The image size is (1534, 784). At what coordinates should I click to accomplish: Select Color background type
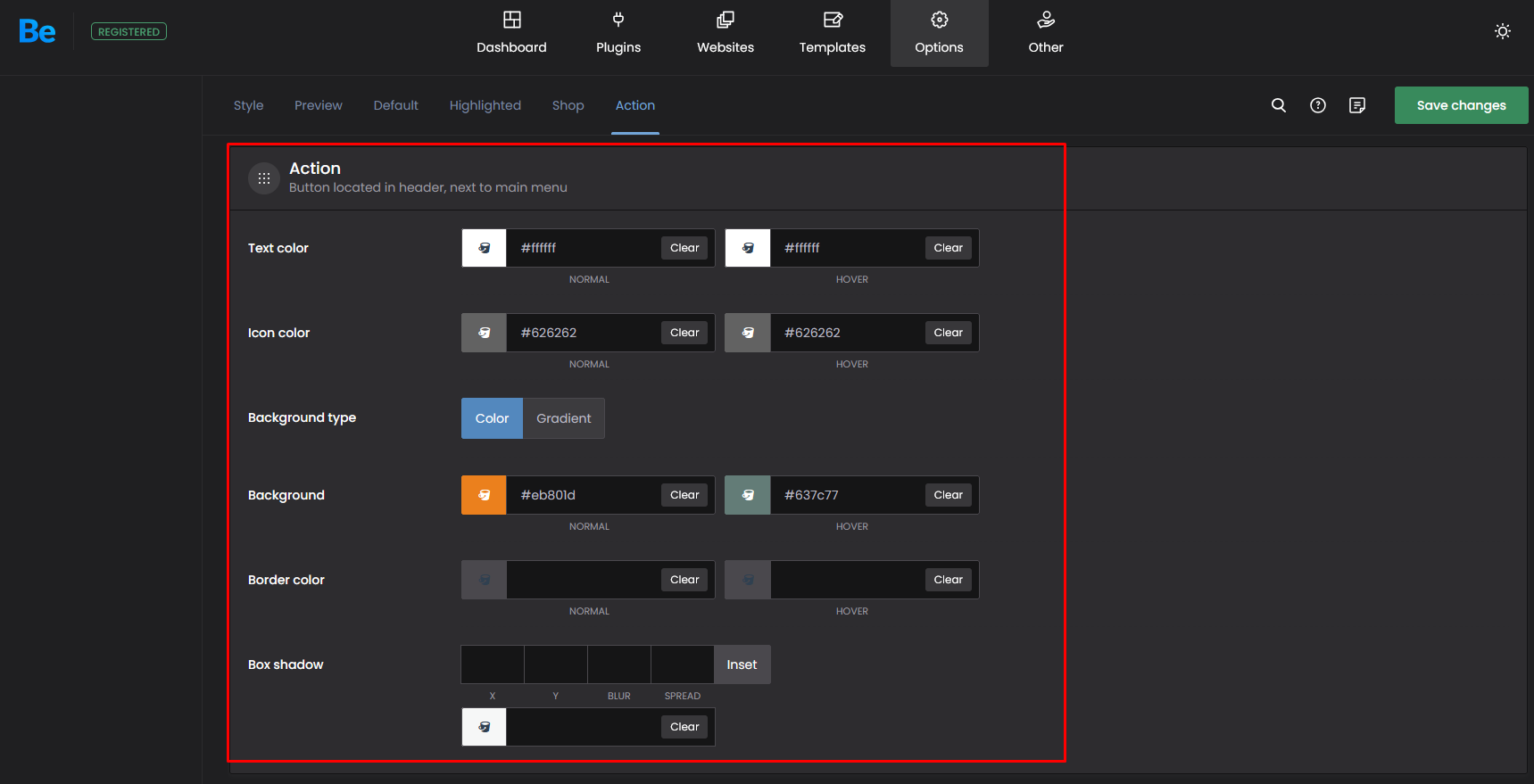[x=492, y=418]
